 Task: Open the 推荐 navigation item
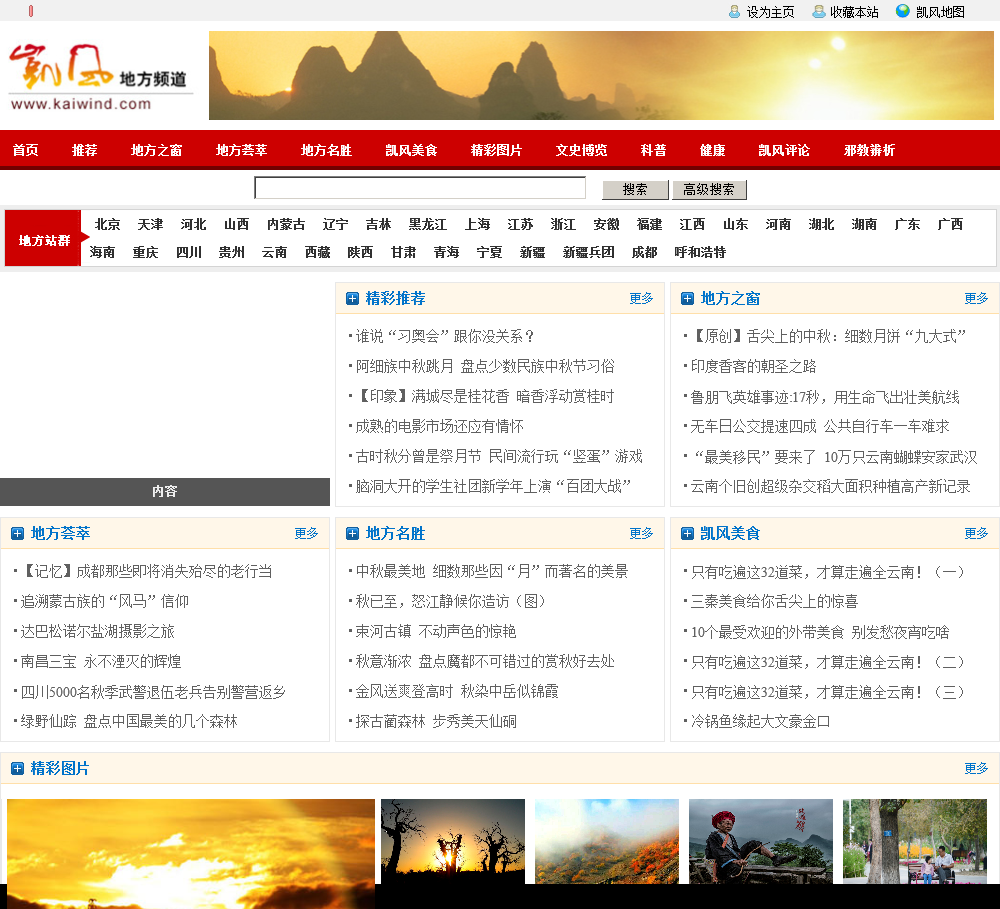tap(84, 150)
